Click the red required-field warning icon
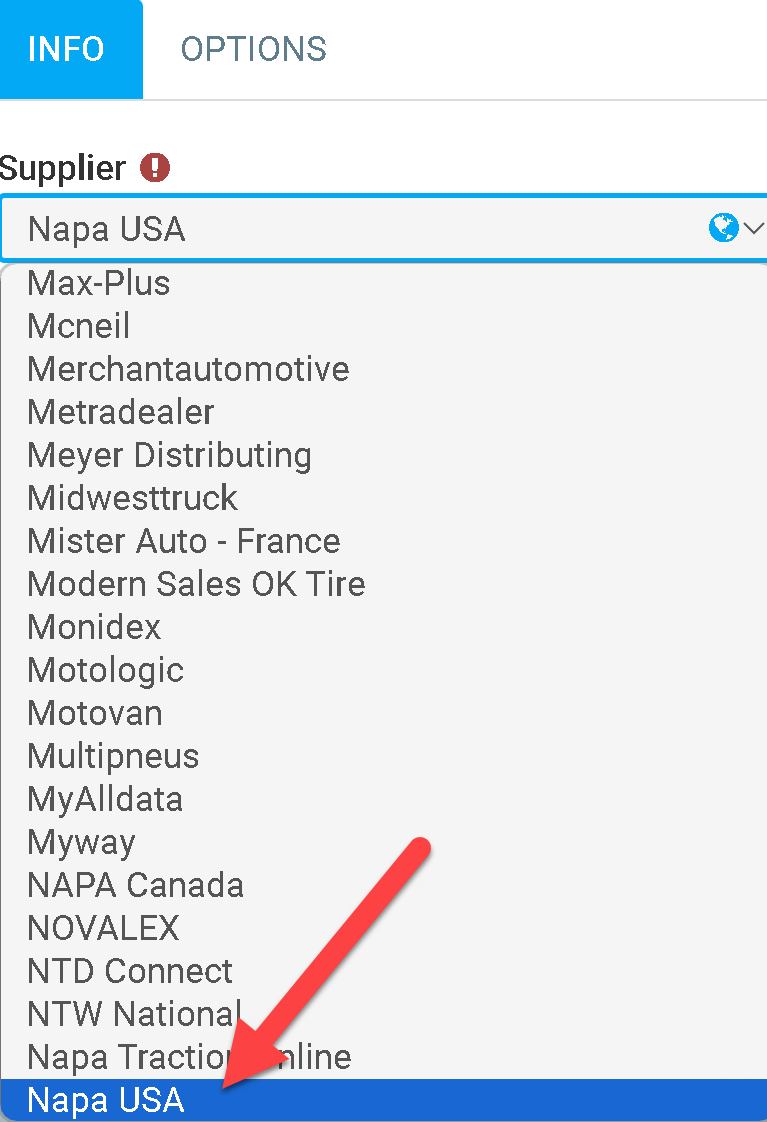 pos(155,167)
